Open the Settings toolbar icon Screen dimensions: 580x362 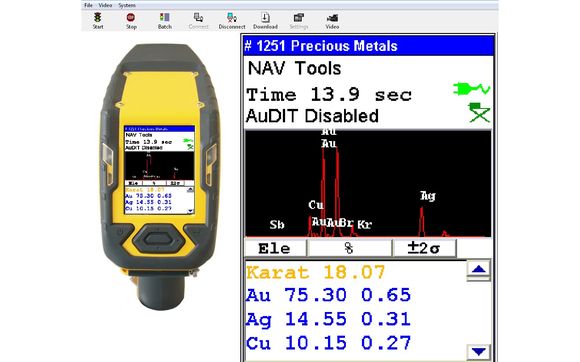(x=299, y=17)
